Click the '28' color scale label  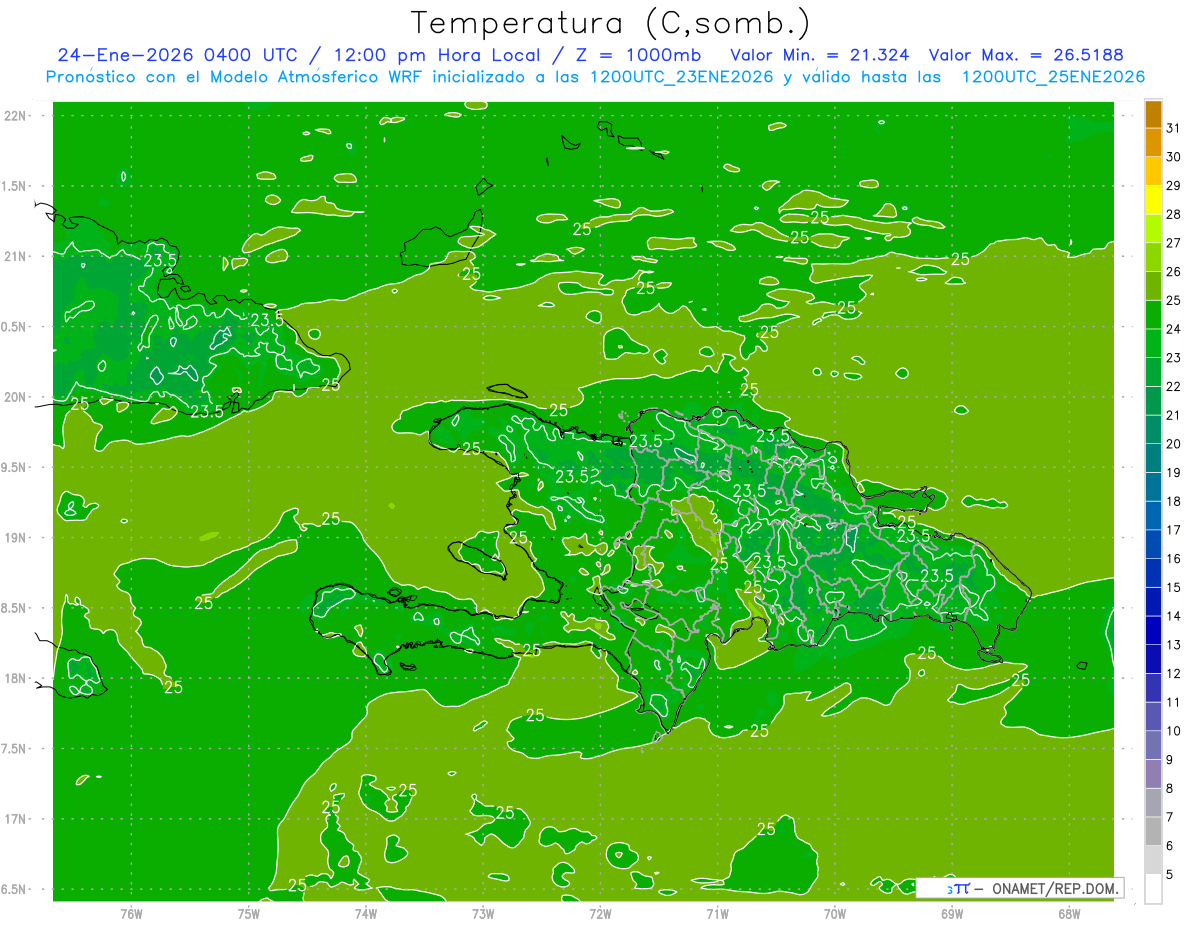point(1174,214)
